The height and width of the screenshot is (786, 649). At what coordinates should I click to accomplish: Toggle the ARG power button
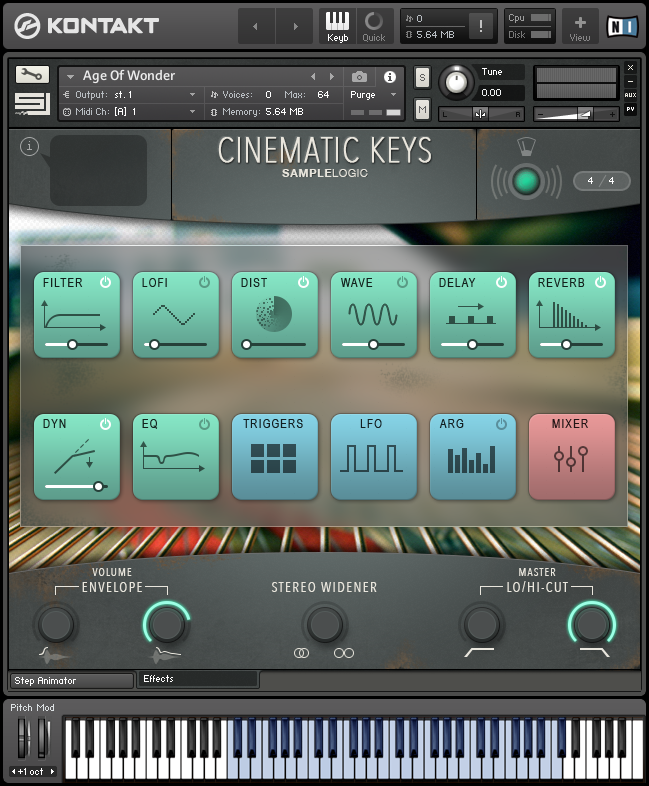point(501,424)
